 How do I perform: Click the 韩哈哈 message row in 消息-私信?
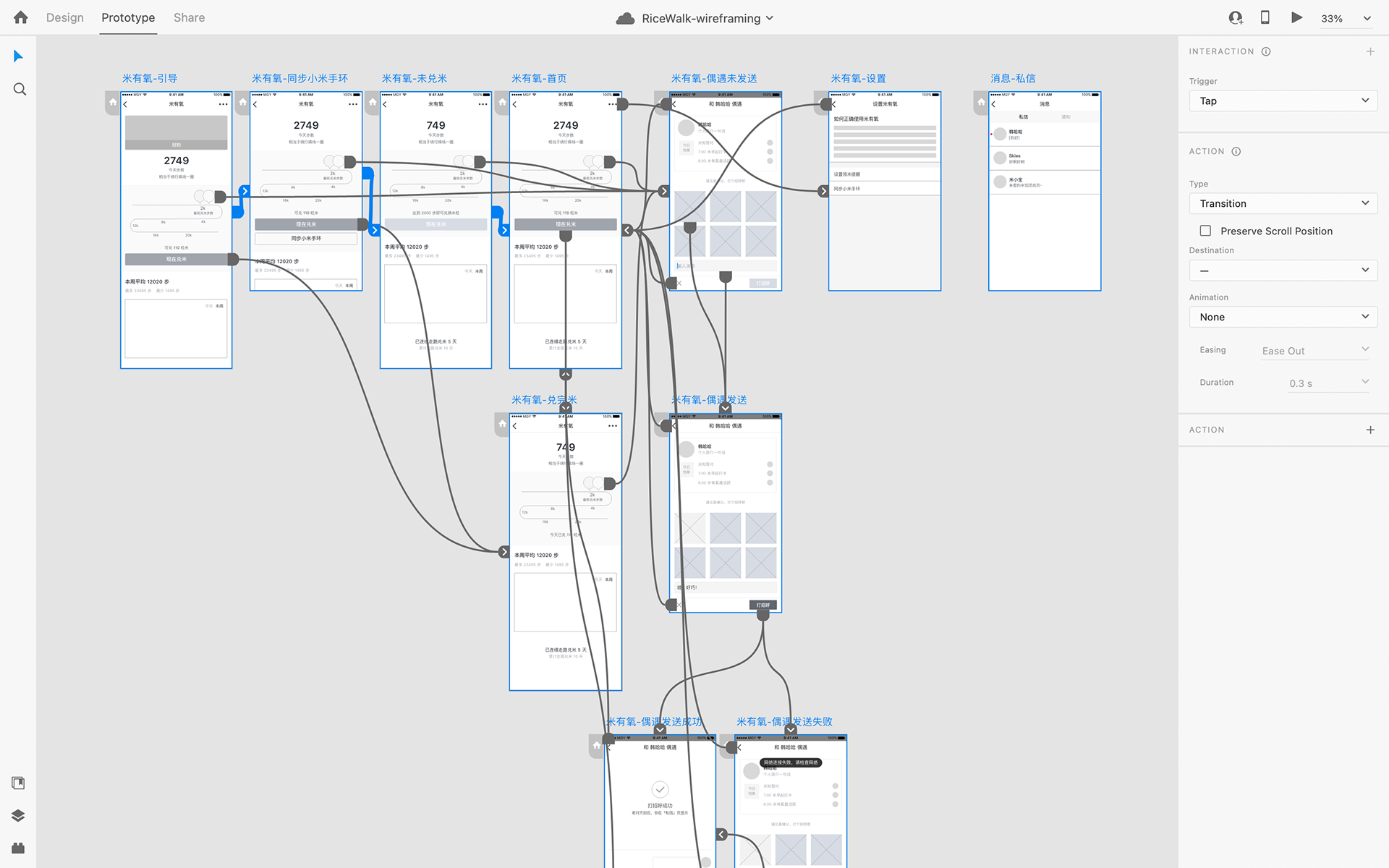pyautogui.click(x=1045, y=135)
